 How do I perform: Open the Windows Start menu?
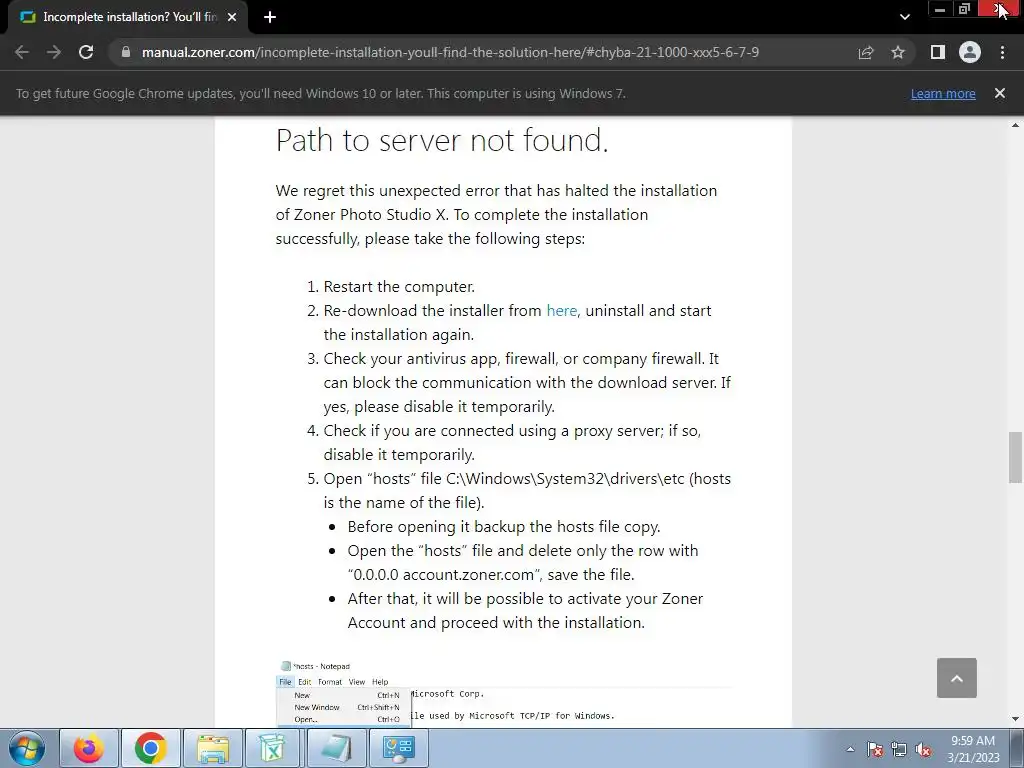coord(26,748)
